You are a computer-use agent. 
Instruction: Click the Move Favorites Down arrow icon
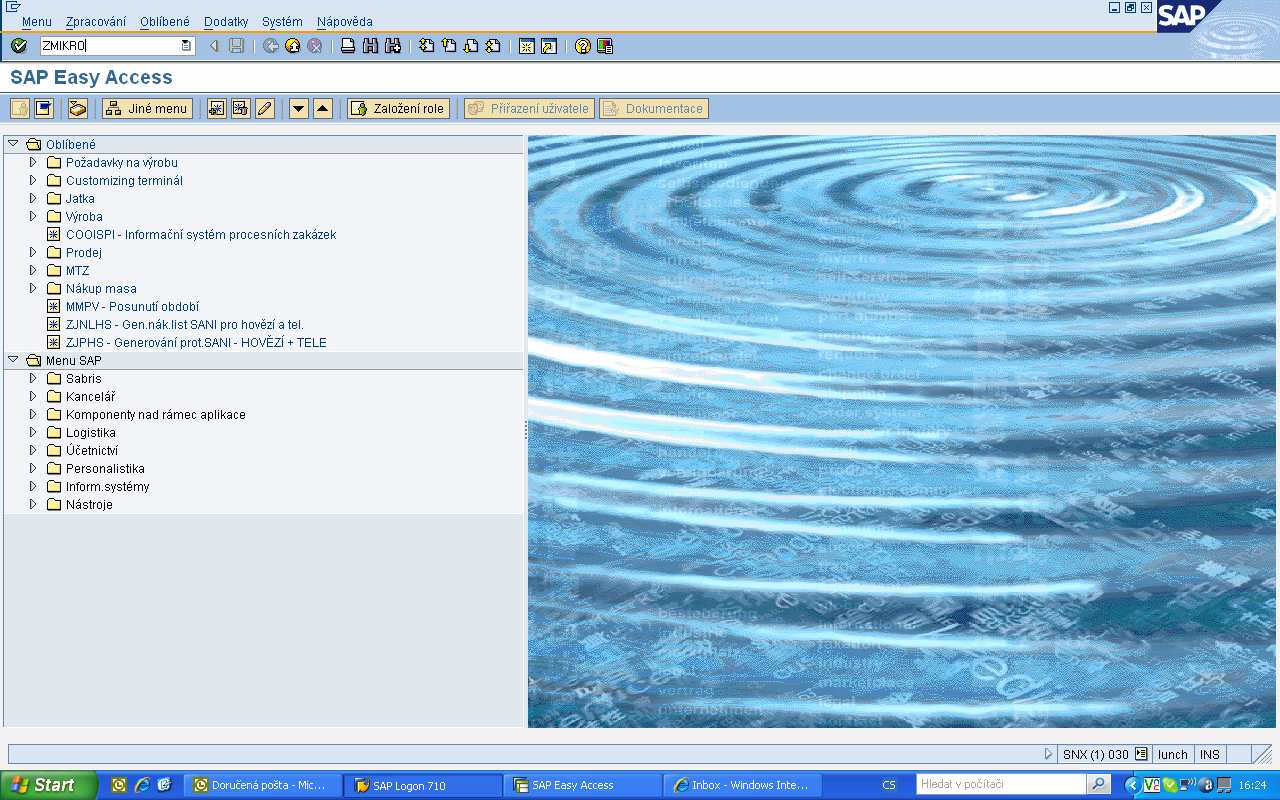click(298, 108)
